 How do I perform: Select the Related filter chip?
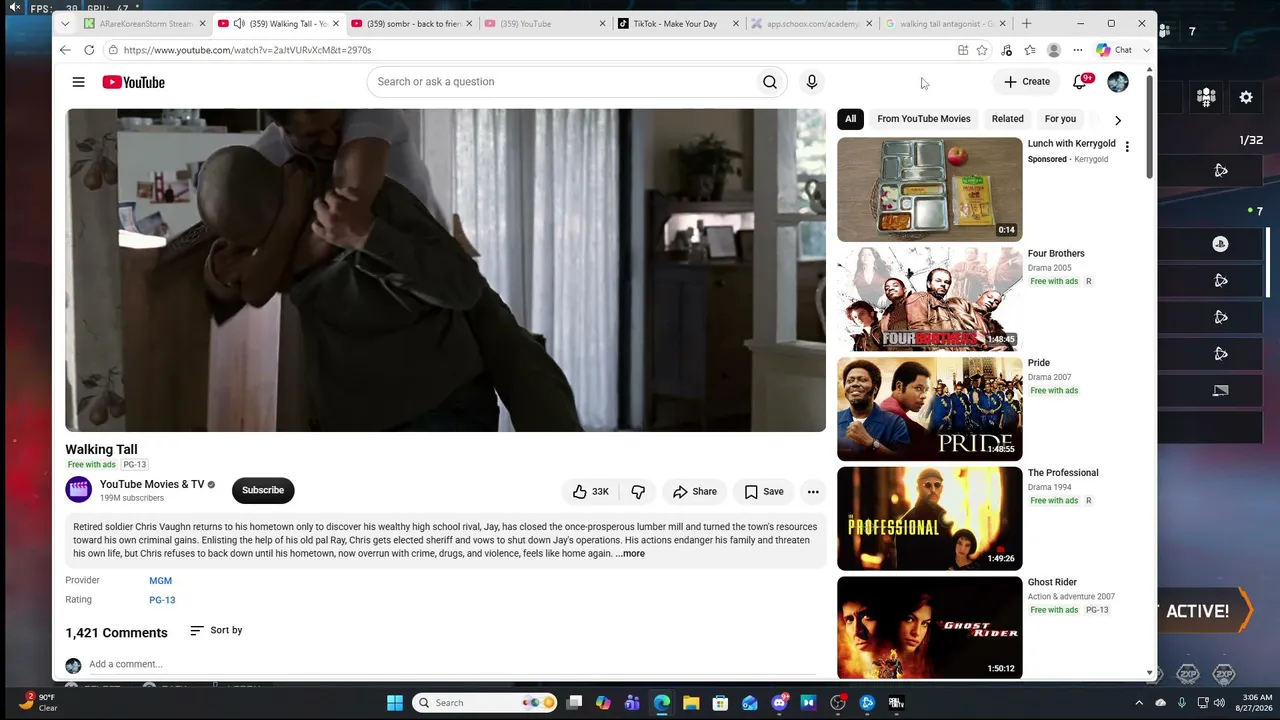[1008, 119]
